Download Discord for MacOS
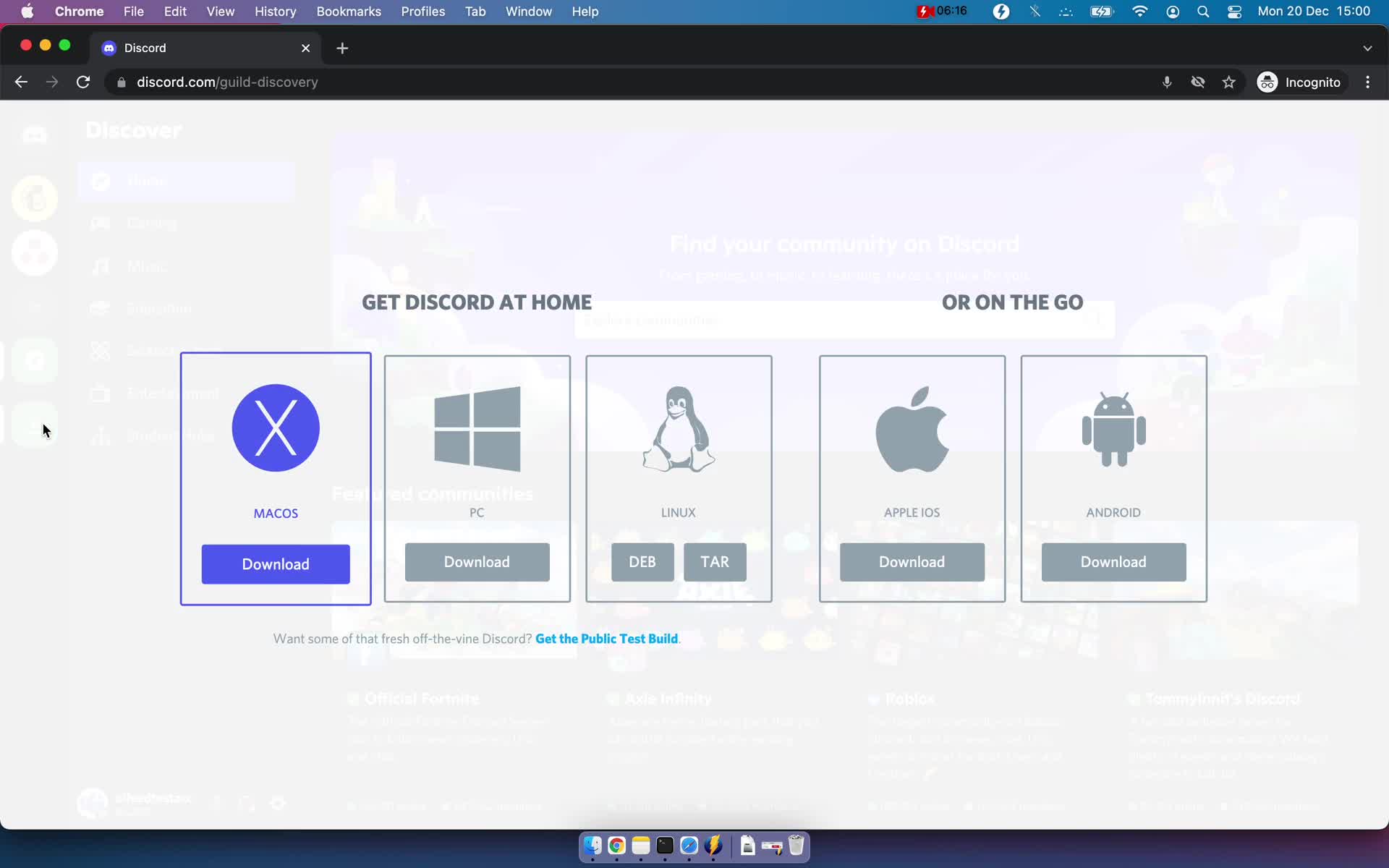1389x868 pixels. (276, 563)
